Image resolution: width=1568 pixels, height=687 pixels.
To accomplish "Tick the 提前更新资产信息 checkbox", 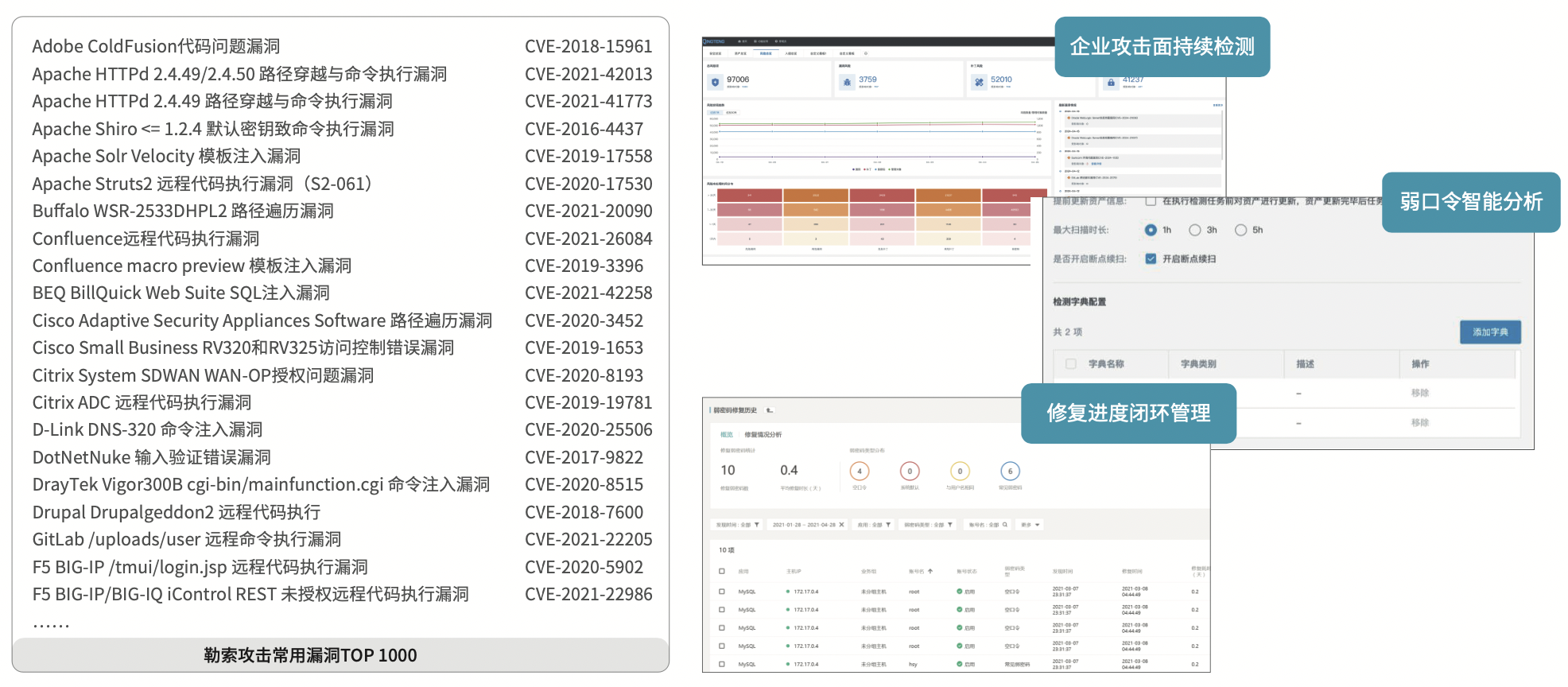I will tap(1150, 201).
